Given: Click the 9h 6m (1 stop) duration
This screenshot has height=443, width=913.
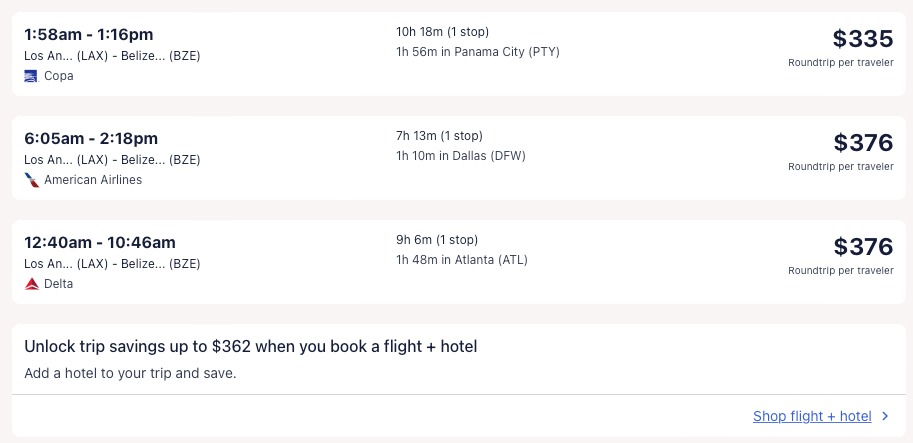Looking at the screenshot, I should pos(437,239).
